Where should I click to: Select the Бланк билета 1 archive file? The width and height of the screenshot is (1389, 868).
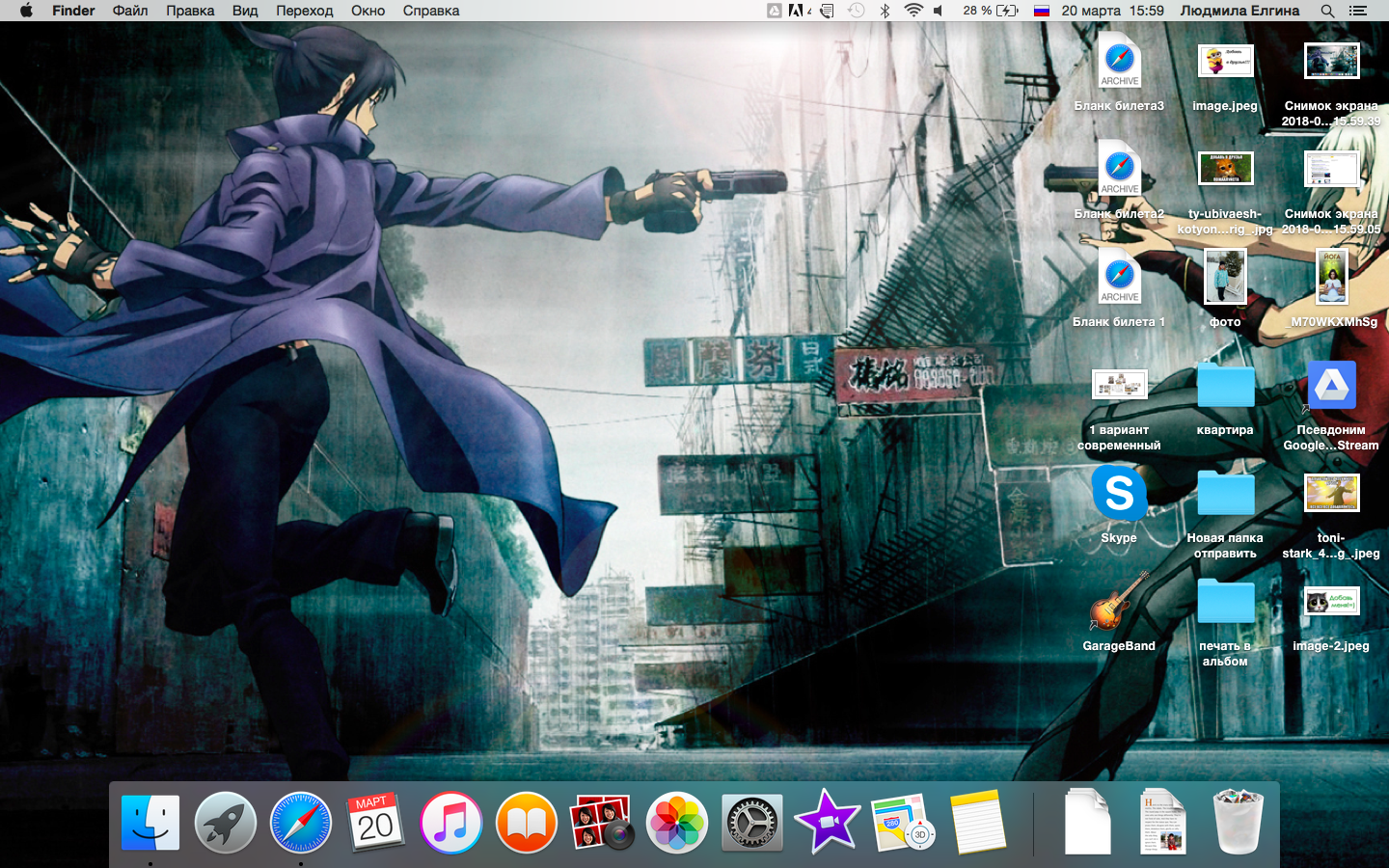click(x=1119, y=278)
